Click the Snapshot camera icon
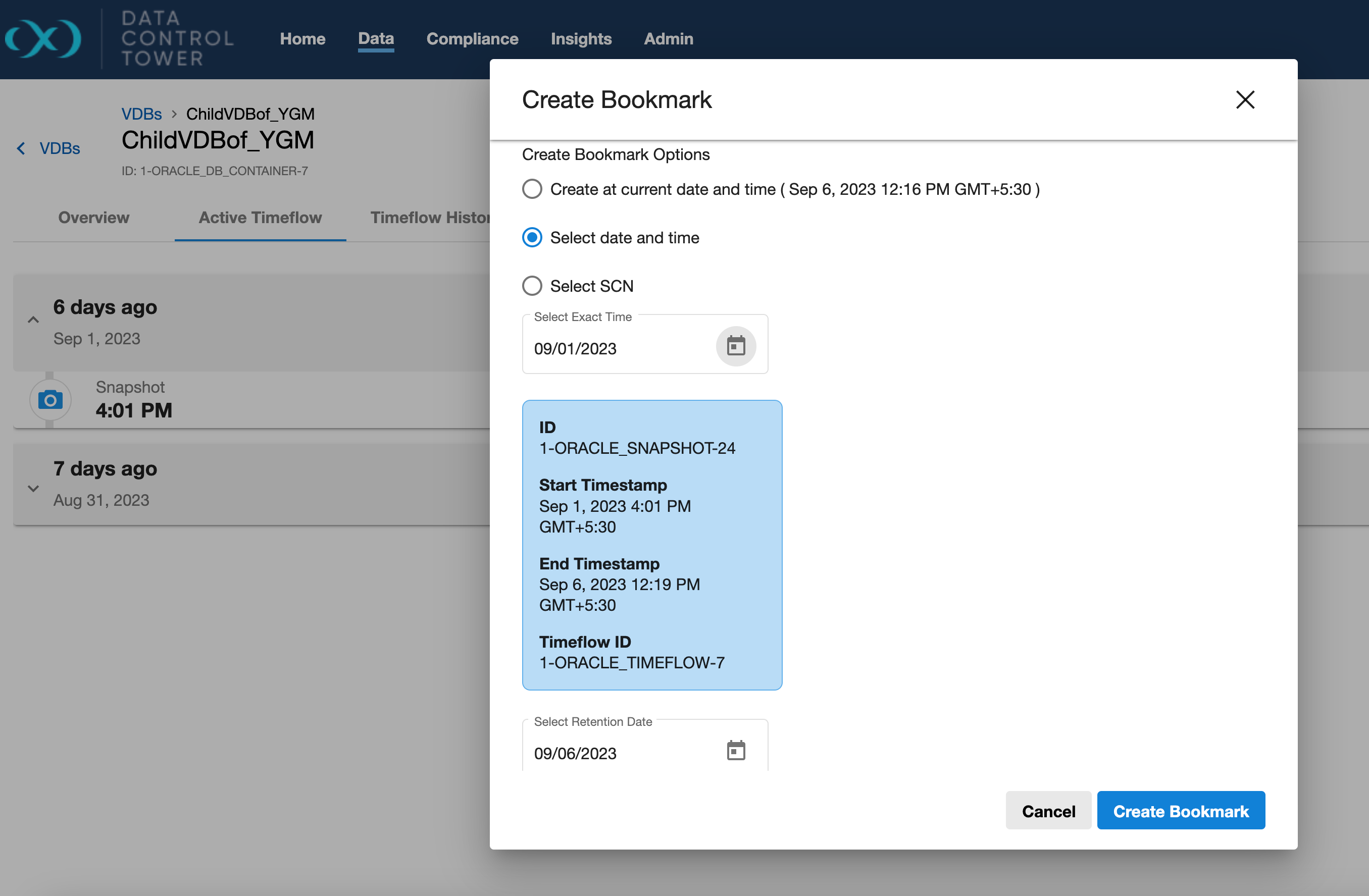This screenshot has height=896, width=1369. click(50, 399)
